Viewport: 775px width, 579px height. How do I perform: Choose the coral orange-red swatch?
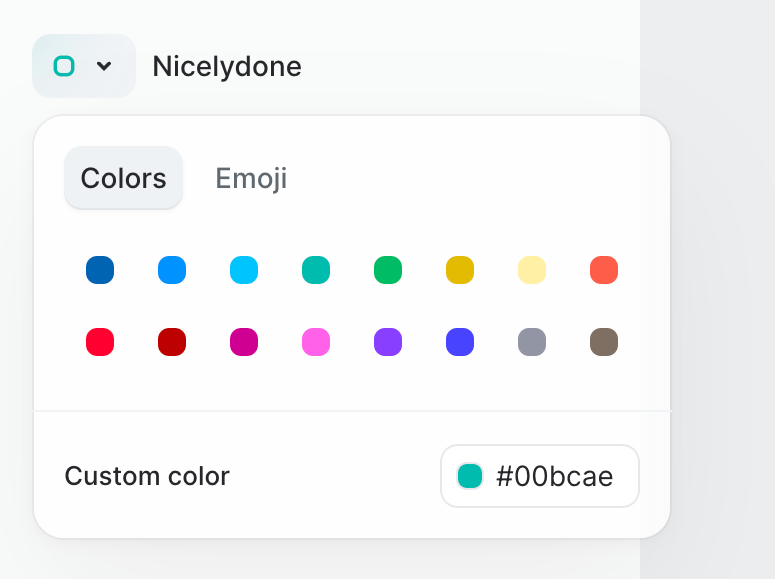click(x=604, y=270)
